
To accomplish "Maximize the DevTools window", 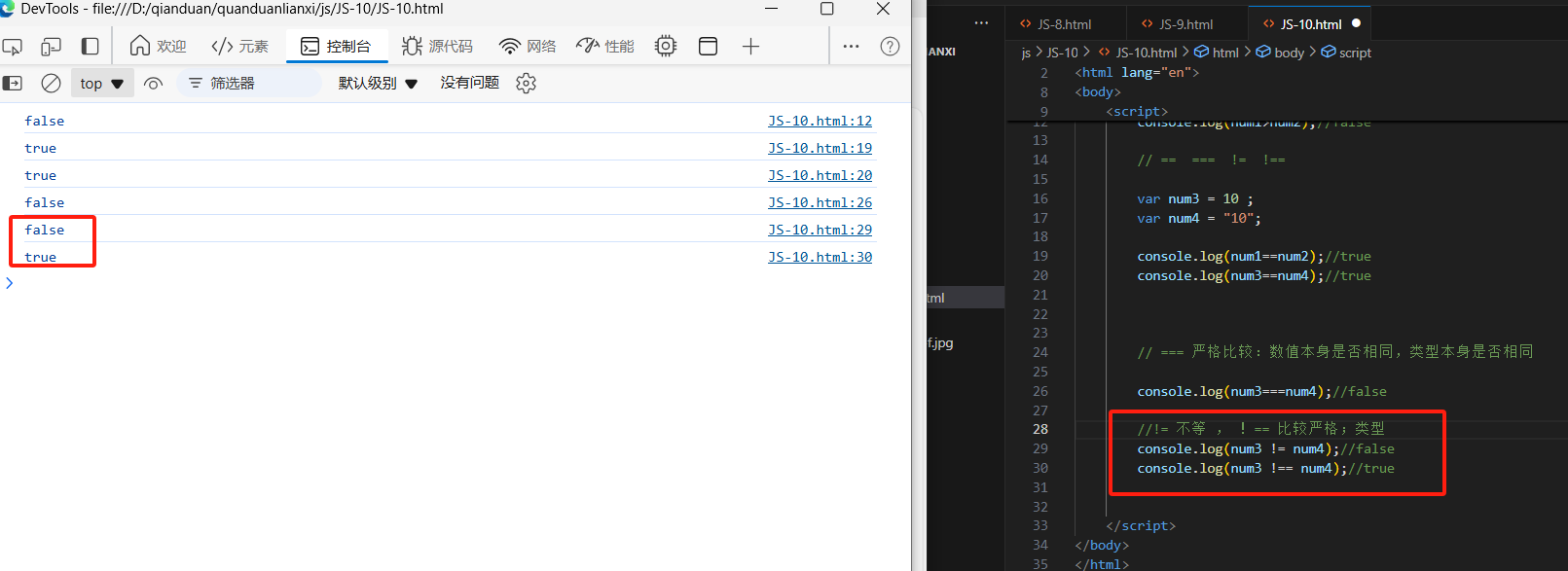I will click(x=826, y=9).
